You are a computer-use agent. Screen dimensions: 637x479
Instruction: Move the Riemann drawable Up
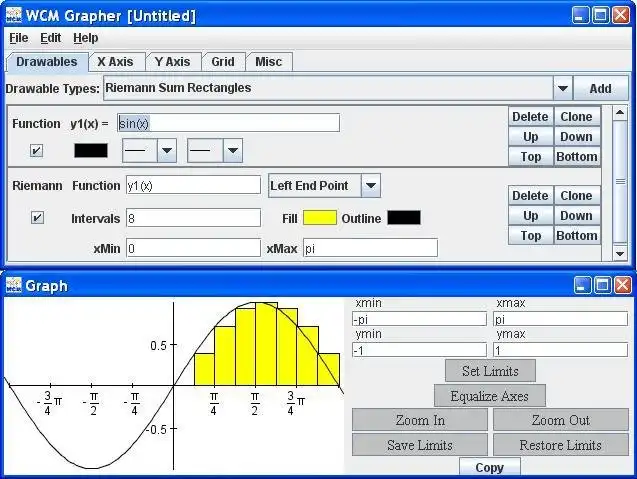click(530, 215)
